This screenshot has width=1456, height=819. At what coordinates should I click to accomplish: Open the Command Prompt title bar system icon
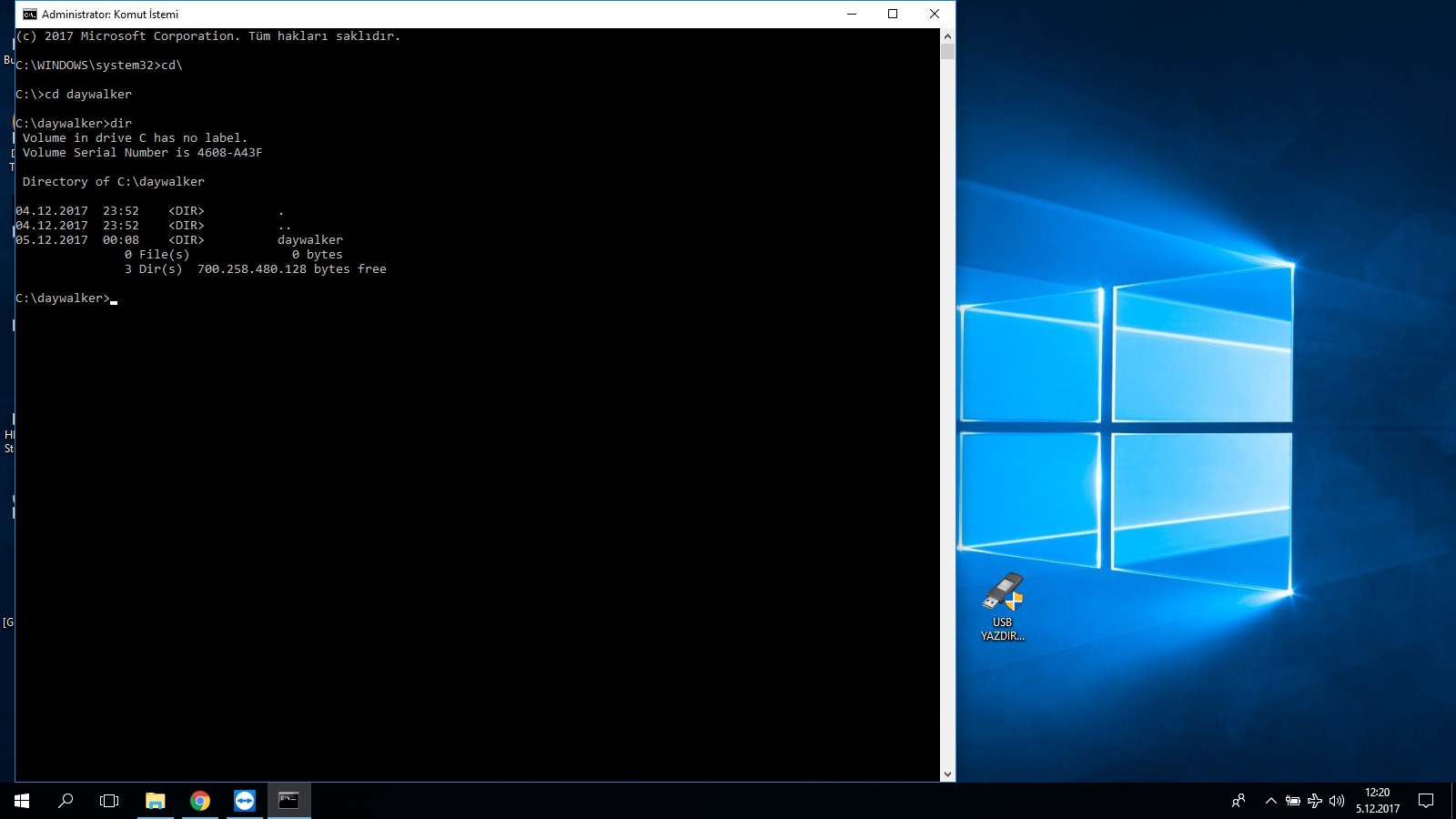(x=30, y=14)
